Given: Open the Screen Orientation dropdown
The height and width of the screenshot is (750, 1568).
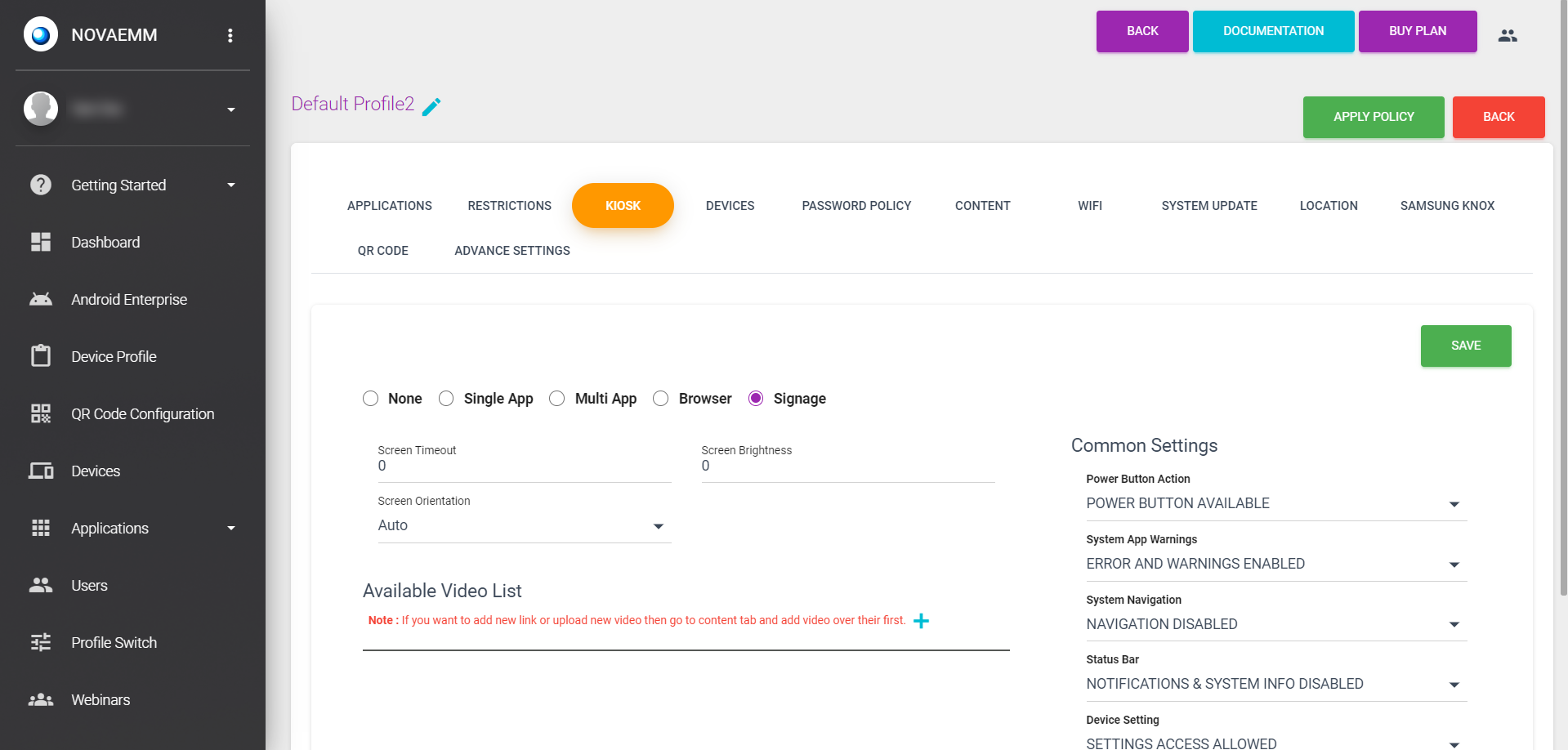Looking at the screenshot, I should (x=525, y=526).
